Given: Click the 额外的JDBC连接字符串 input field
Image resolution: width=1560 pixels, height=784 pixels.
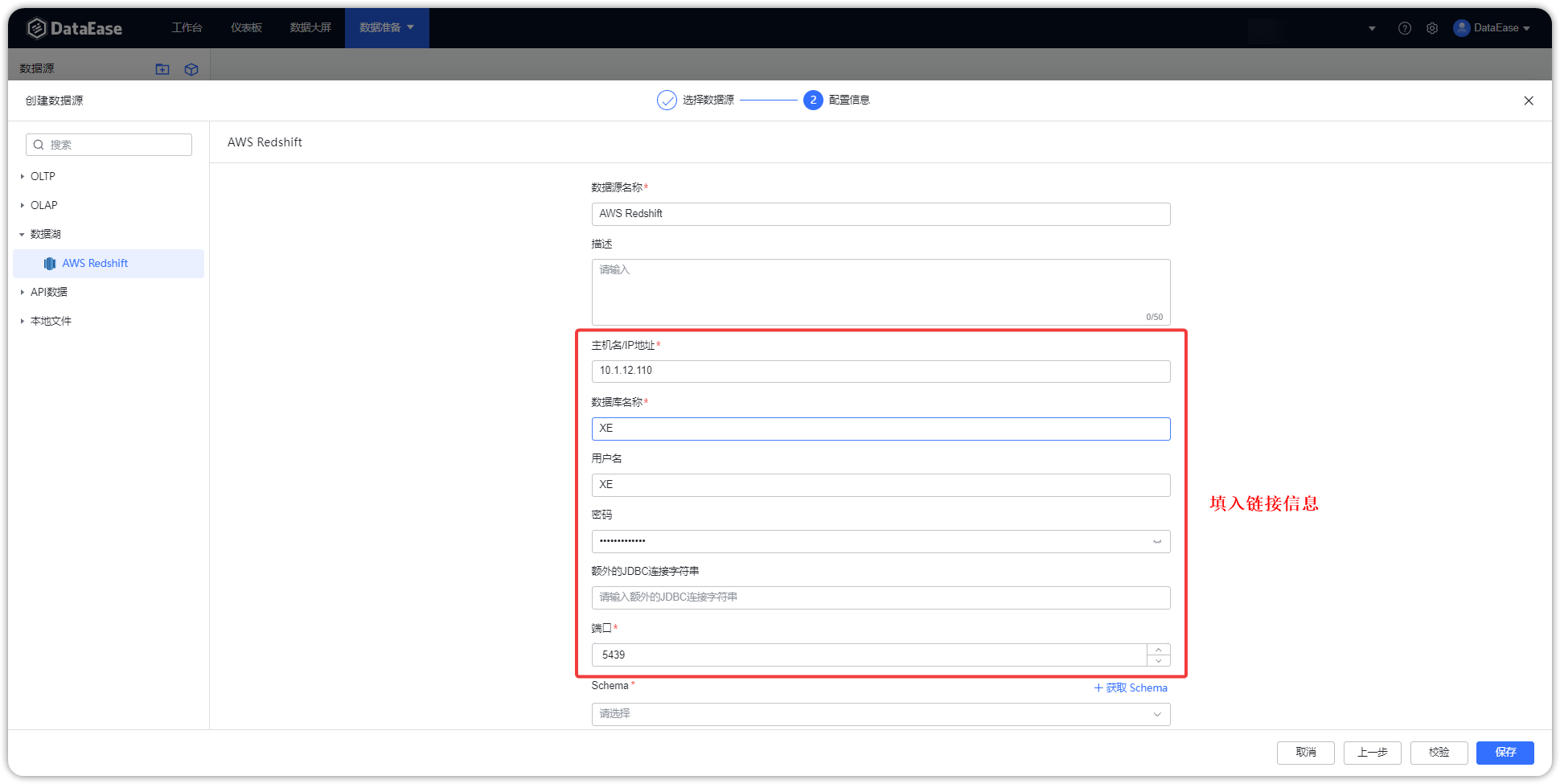Looking at the screenshot, I should [x=881, y=597].
